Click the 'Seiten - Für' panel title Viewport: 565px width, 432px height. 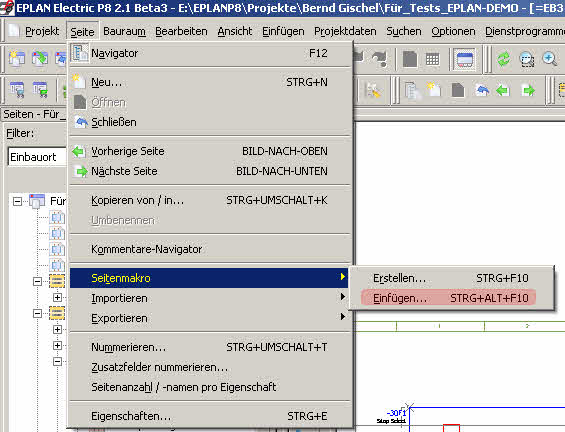click(x=35, y=114)
